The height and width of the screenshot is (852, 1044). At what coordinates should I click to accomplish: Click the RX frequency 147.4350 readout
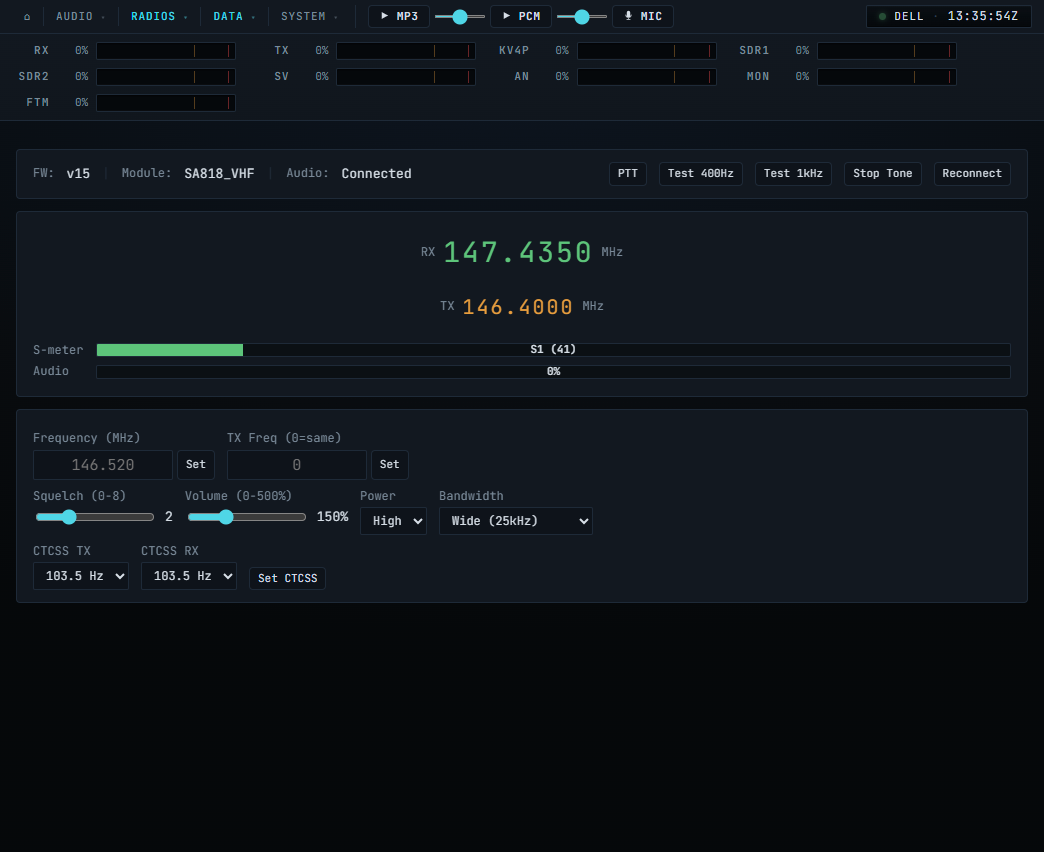(517, 252)
